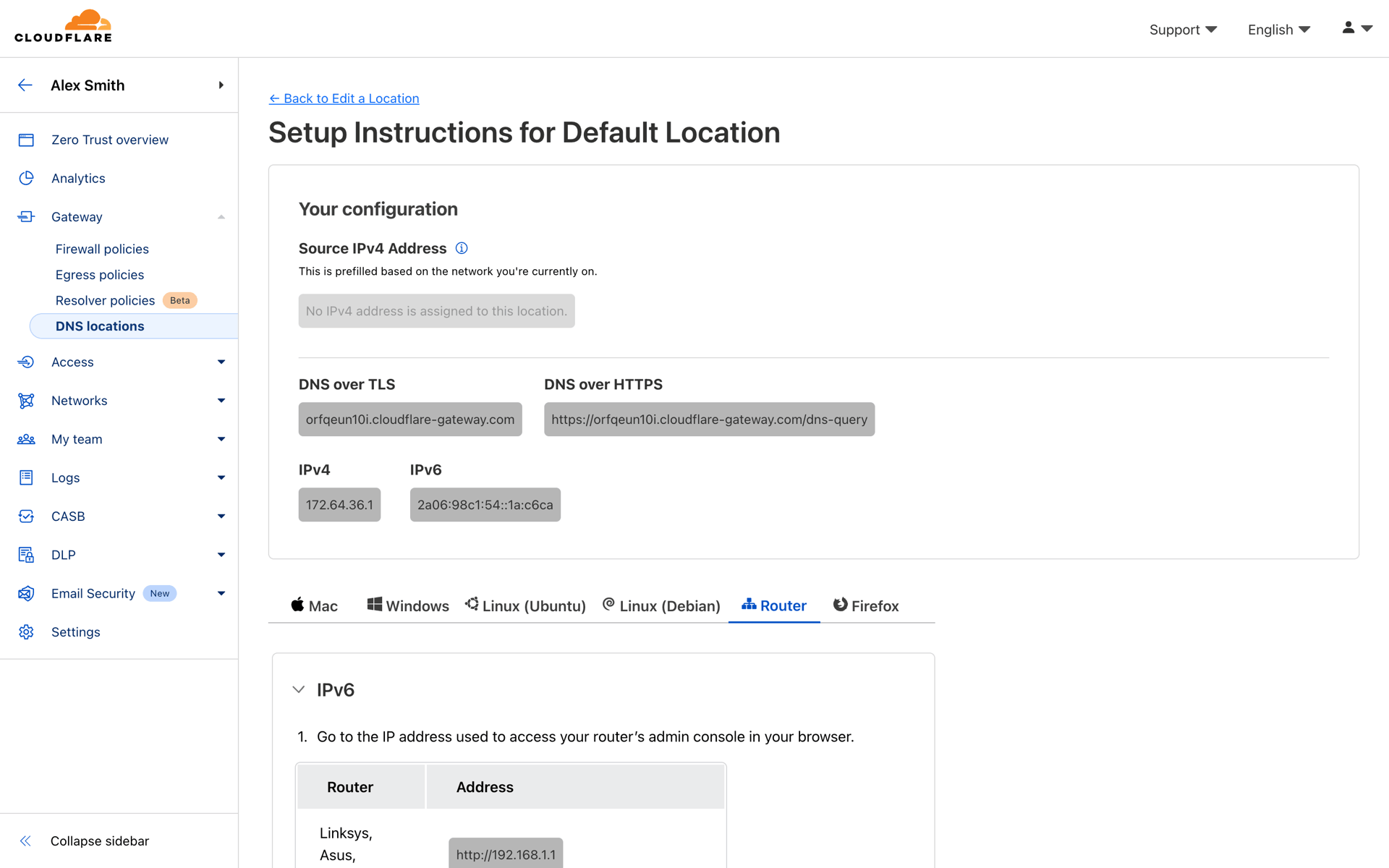Open the user profile menu
Image resolution: width=1389 pixels, height=868 pixels.
1357,28
